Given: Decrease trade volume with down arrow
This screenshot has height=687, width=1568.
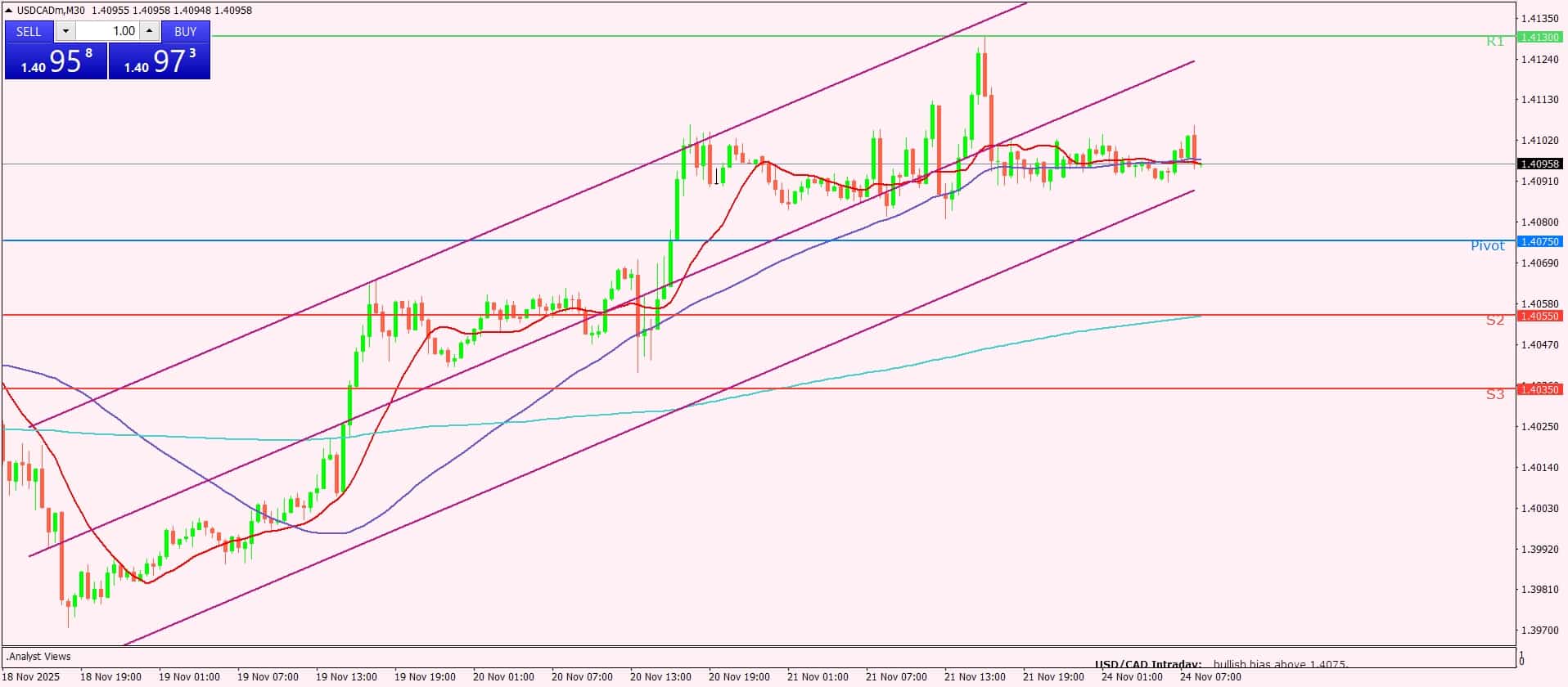Looking at the screenshot, I should coord(66,31).
